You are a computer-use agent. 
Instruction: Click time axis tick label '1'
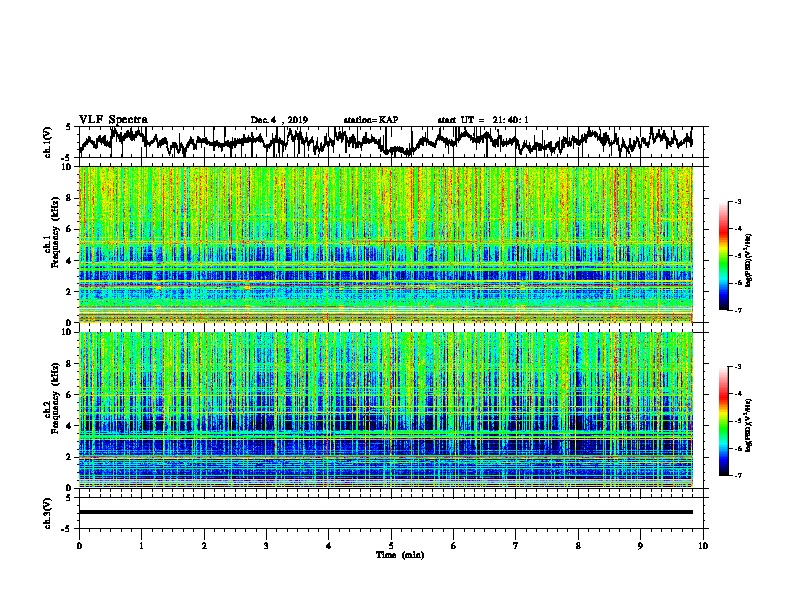click(x=141, y=546)
